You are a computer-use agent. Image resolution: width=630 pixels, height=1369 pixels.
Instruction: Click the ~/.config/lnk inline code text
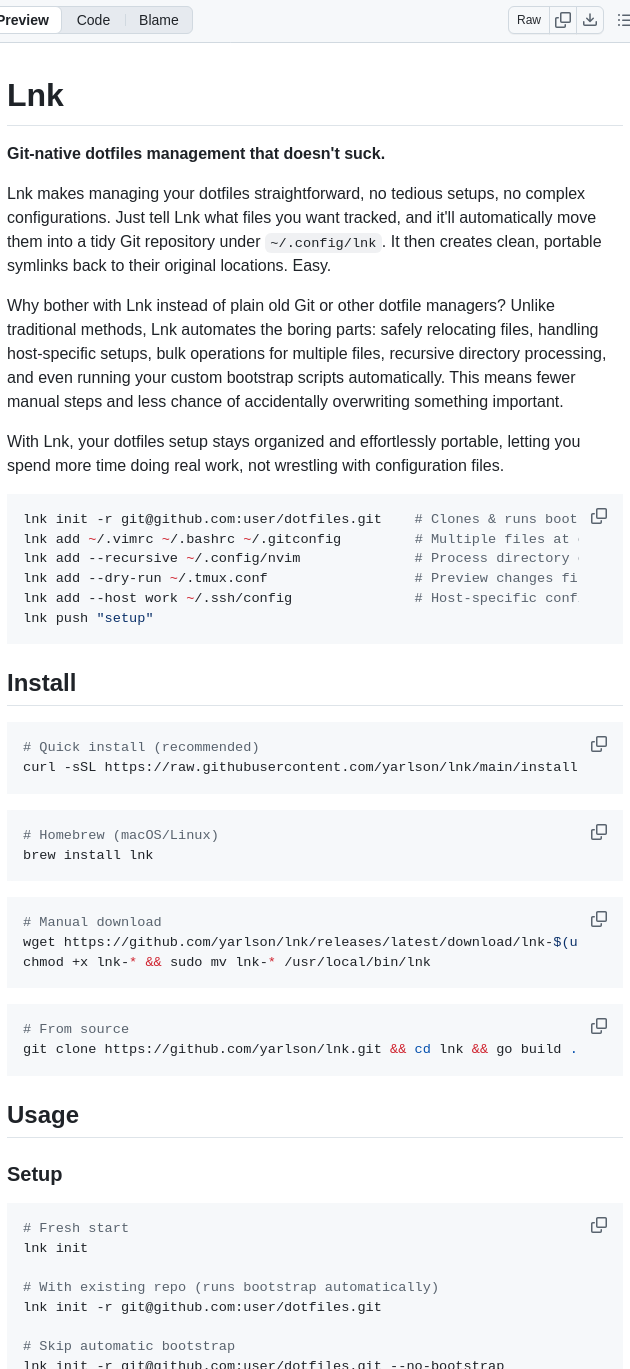[x=322, y=243]
